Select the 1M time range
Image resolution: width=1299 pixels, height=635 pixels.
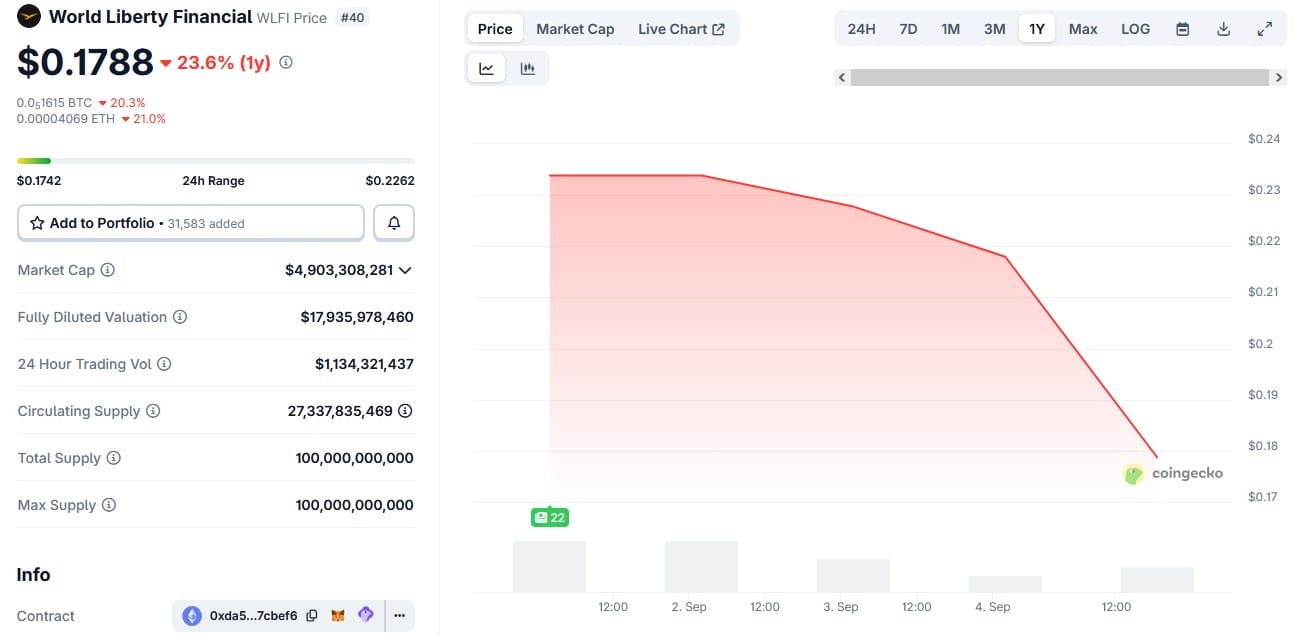coord(950,29)
